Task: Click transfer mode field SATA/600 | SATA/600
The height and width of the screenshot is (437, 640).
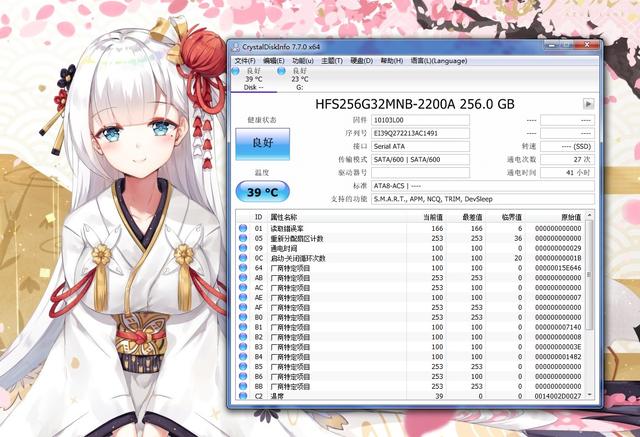Action: pyautogui.click(x=420, y=160)
